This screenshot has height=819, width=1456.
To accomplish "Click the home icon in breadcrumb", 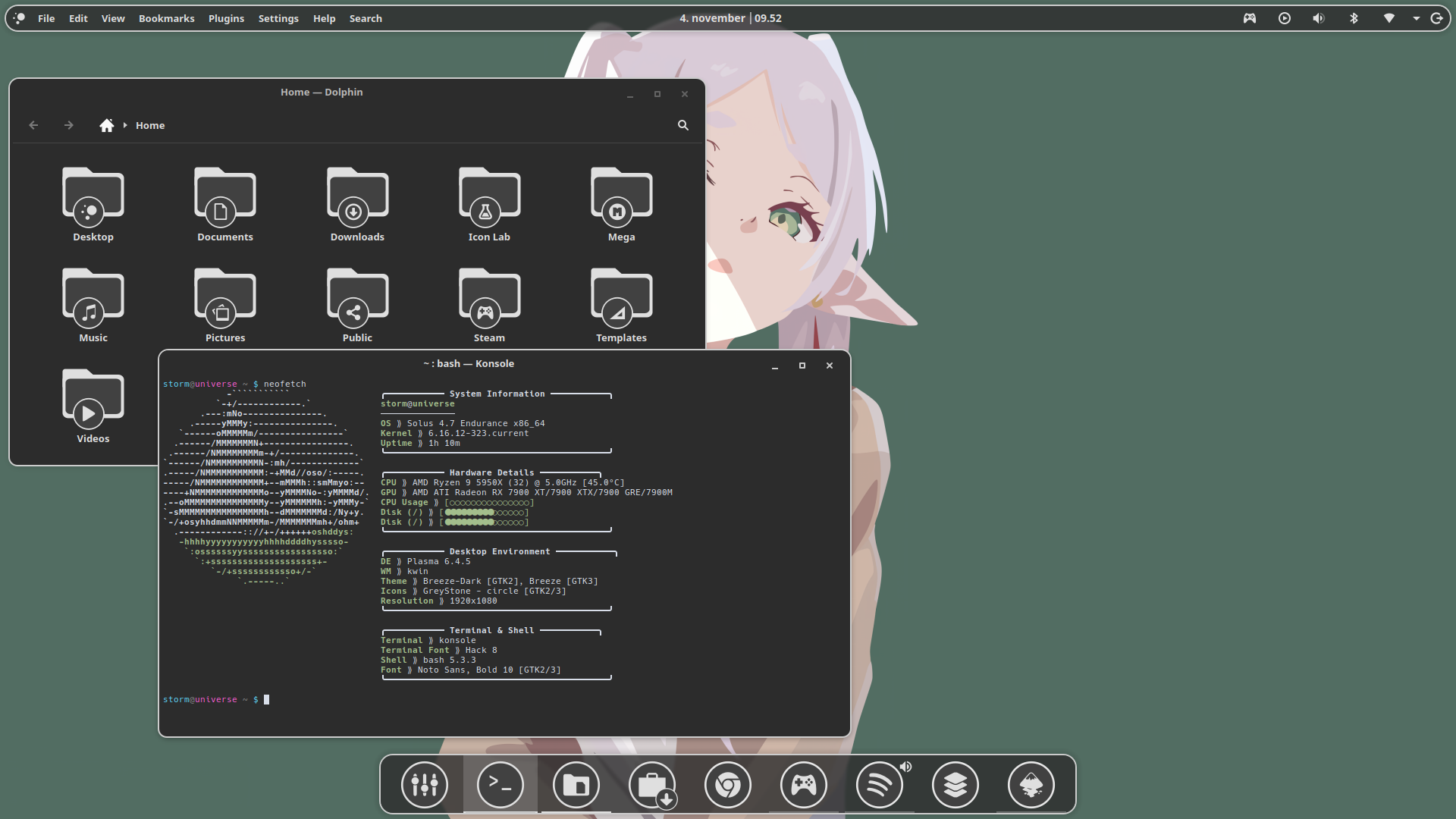I will coord(106,125).
